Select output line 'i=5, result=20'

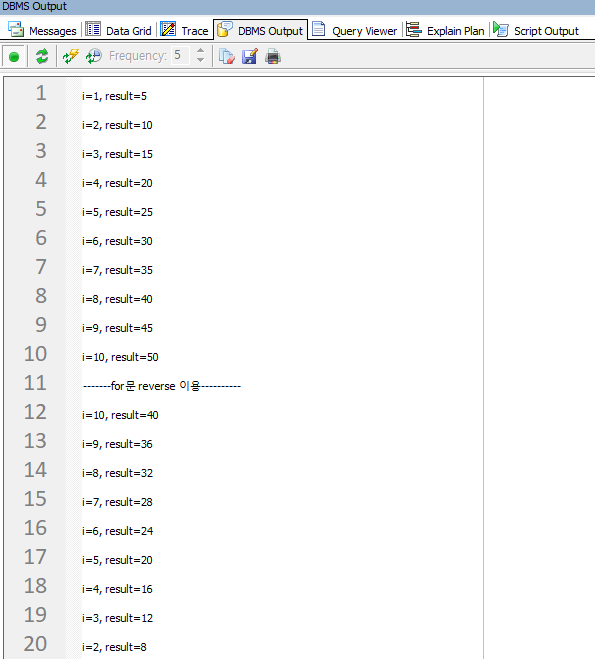[x=117, y=560]
